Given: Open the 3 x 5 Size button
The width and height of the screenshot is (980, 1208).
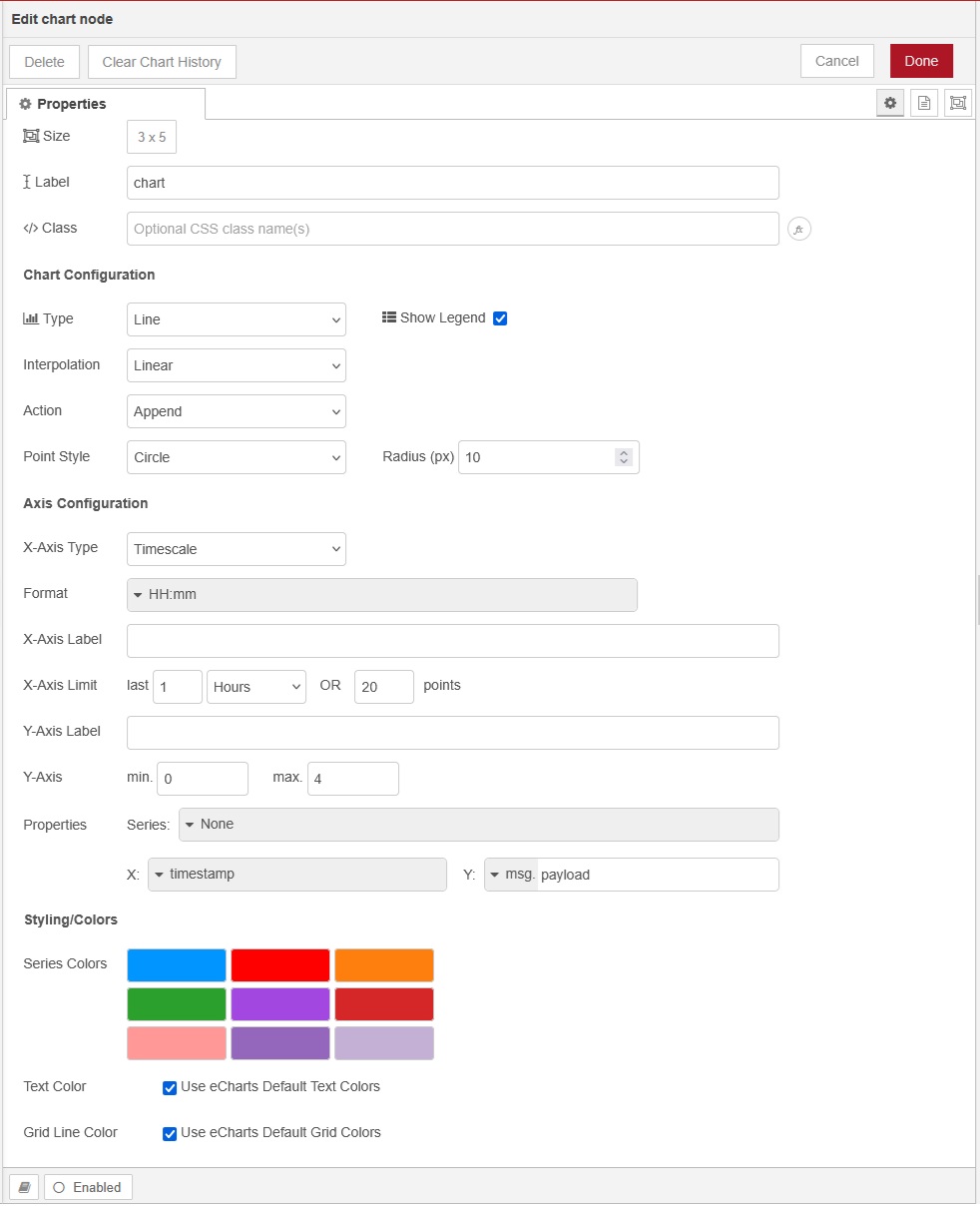Looking at the screenshot, I should coord(152,138).
